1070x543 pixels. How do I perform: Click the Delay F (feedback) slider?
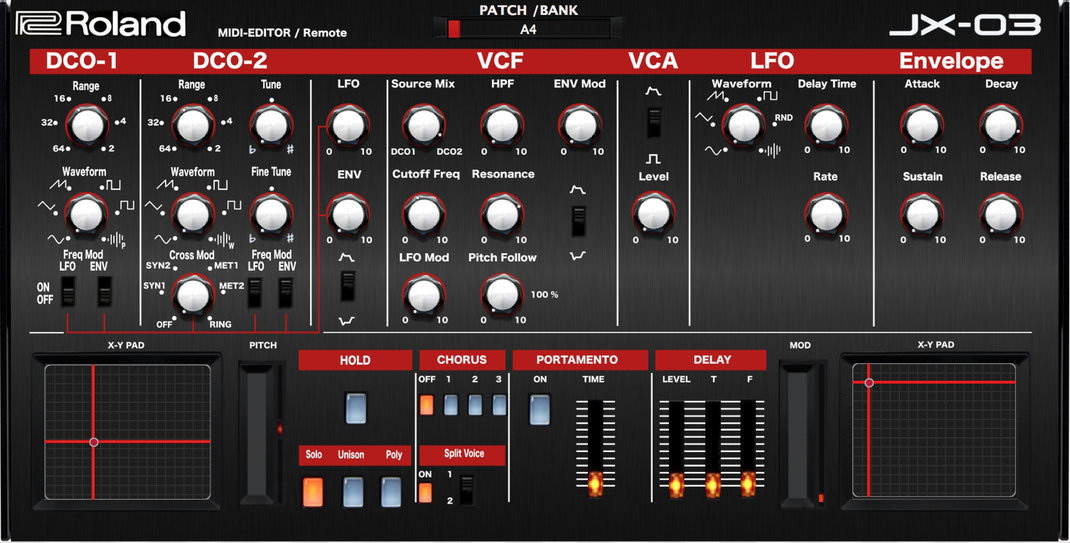coord(749,448)
